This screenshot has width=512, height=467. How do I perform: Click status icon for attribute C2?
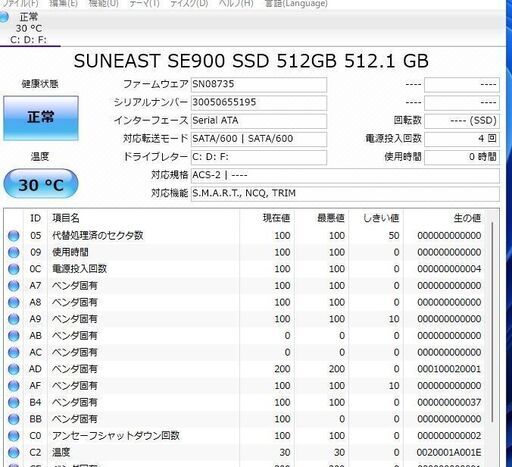(14, 453)
